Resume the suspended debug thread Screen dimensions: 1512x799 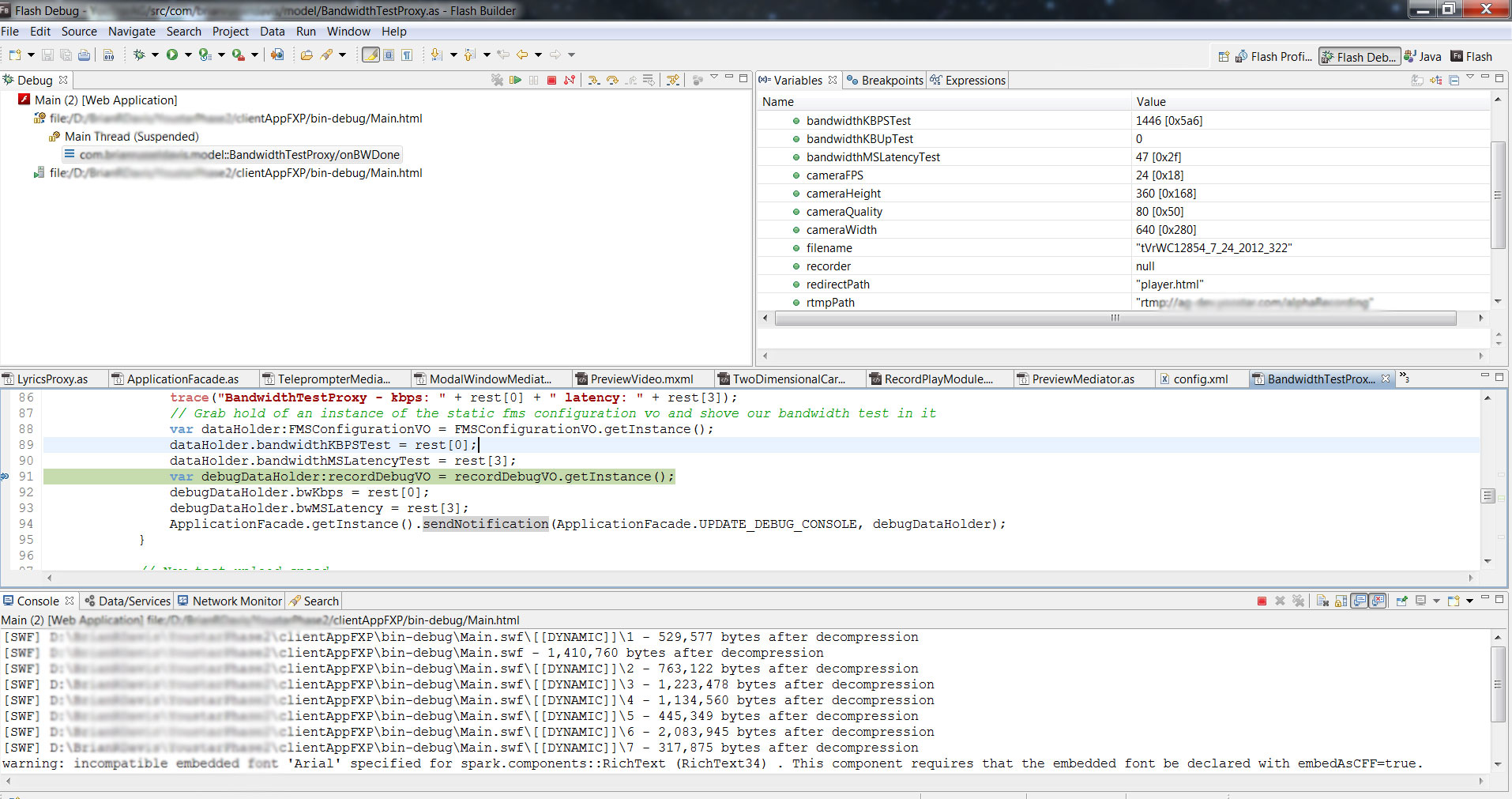click(516, 80)
